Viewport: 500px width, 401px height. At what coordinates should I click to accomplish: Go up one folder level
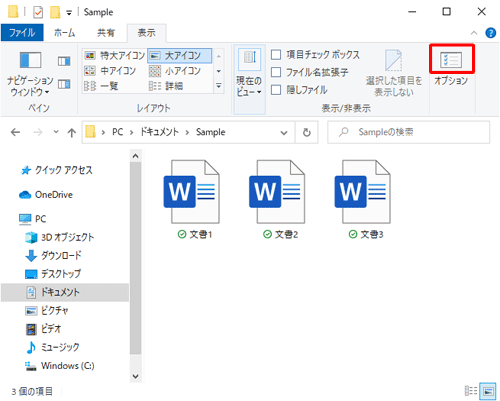coord(71,133)
